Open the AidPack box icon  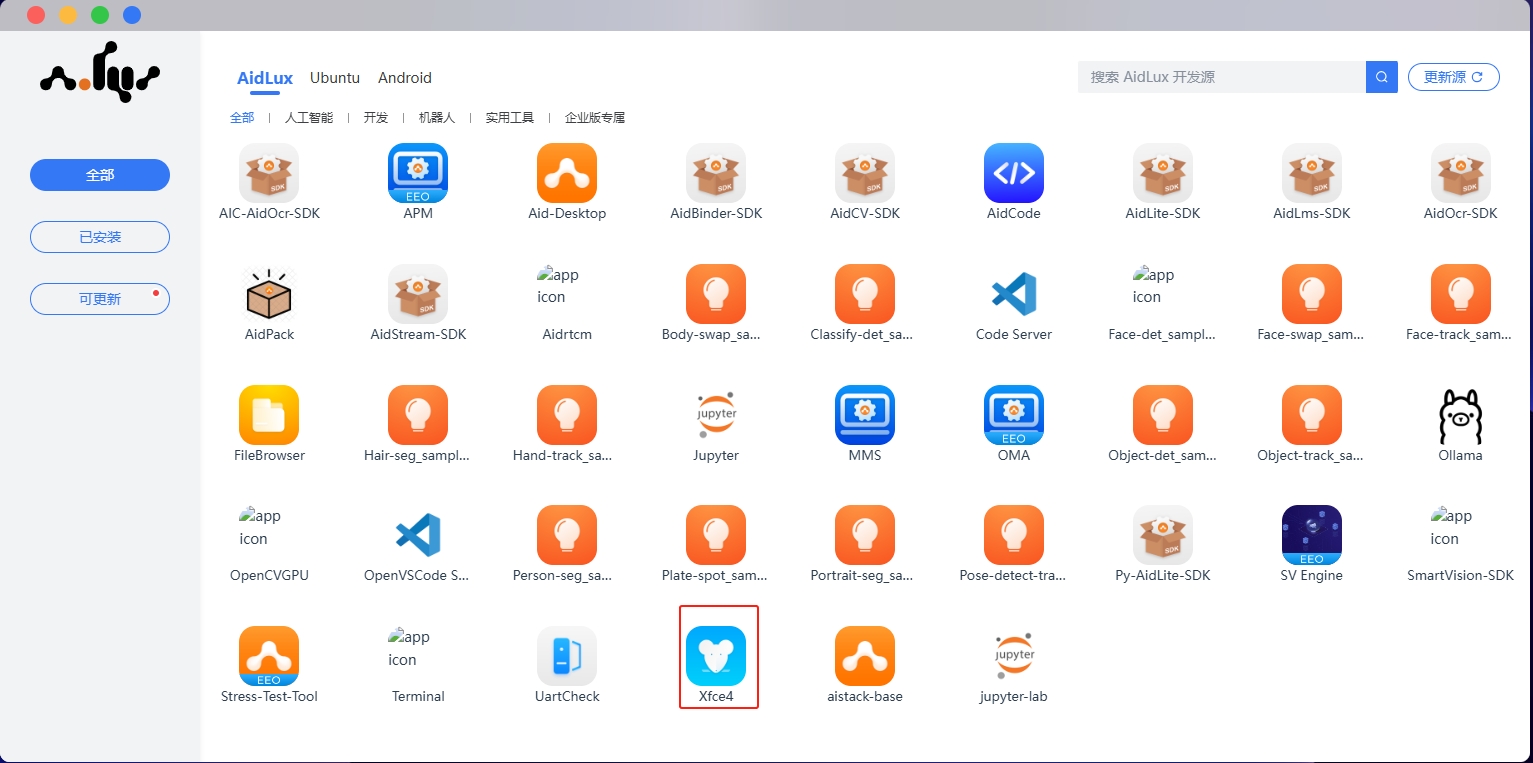(269, 294)
